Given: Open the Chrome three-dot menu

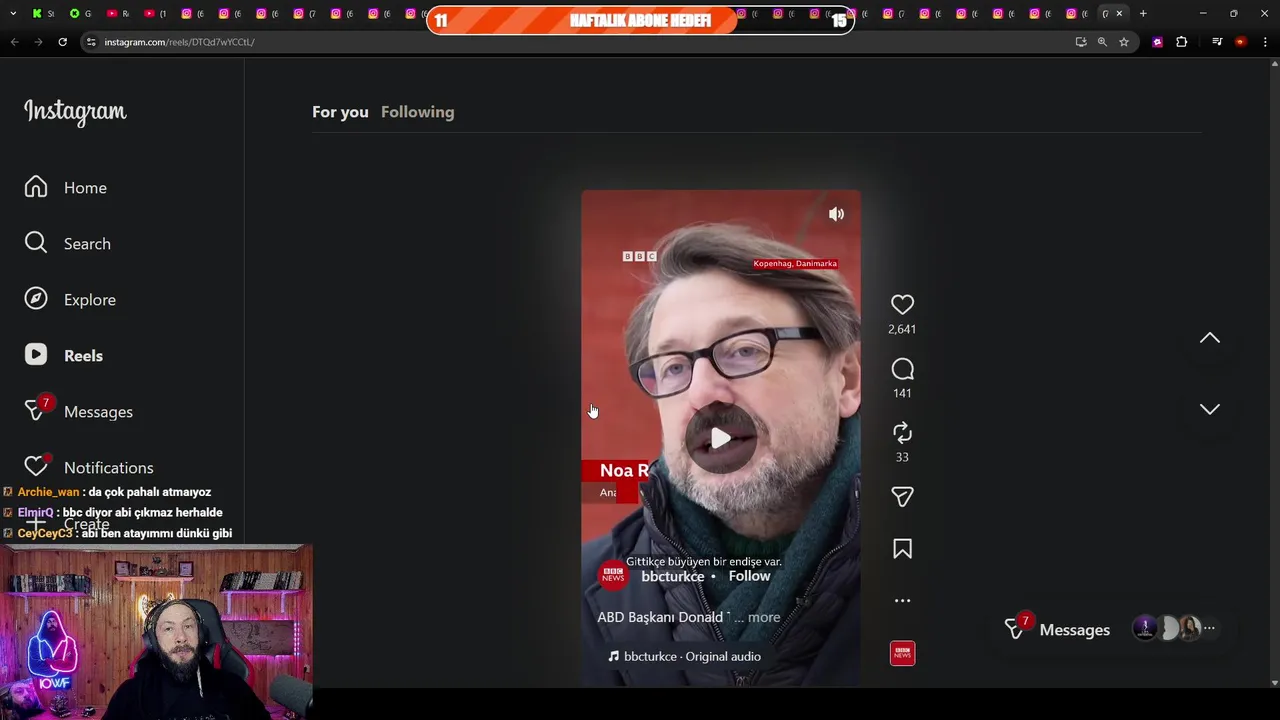Looking at the screenshot, I should click(x=1265, y=42).
